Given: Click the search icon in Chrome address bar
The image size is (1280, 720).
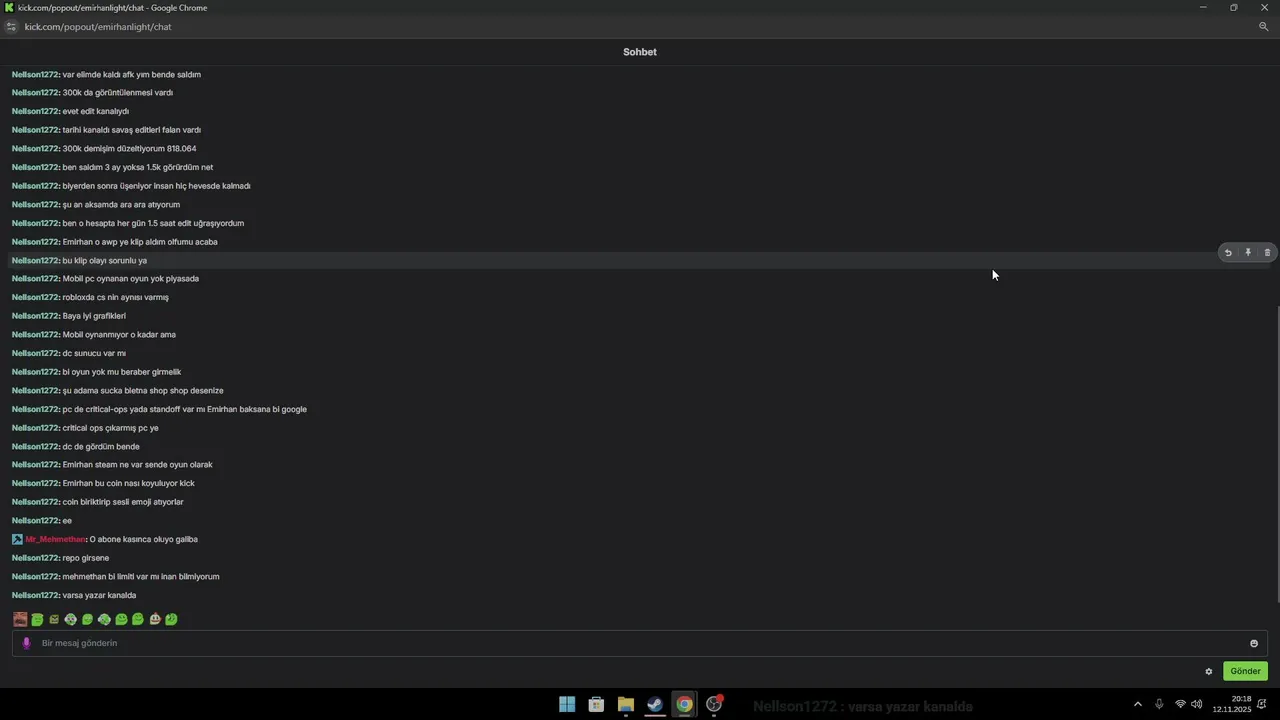Looking at the screenshot, I should pyautogui.click(x=1264, y=27).
